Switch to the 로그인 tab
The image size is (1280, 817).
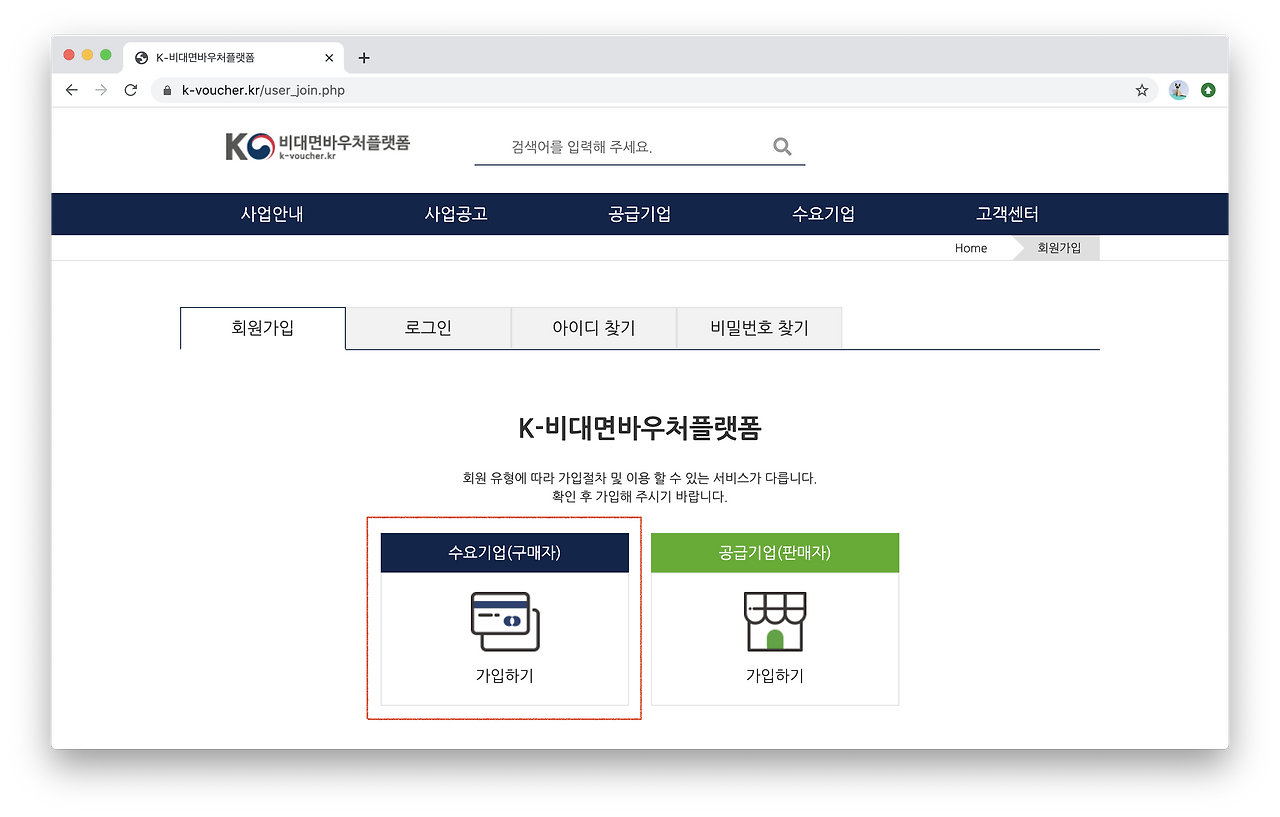point(428,328)
